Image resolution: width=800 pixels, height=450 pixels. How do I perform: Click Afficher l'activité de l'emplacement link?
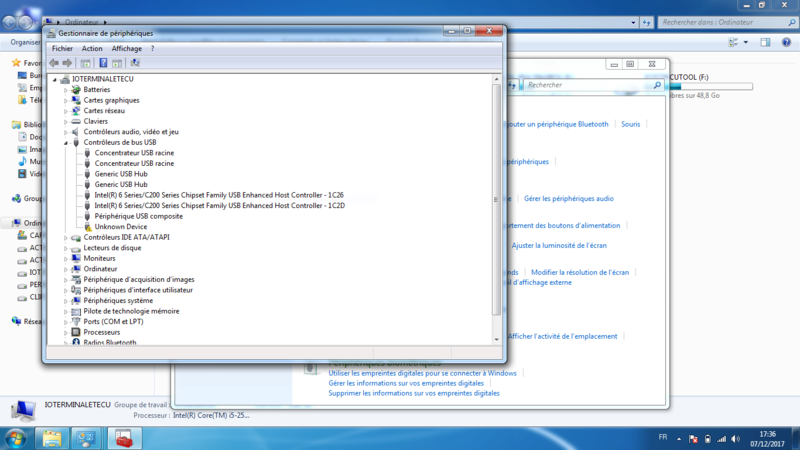pos(562,336)
